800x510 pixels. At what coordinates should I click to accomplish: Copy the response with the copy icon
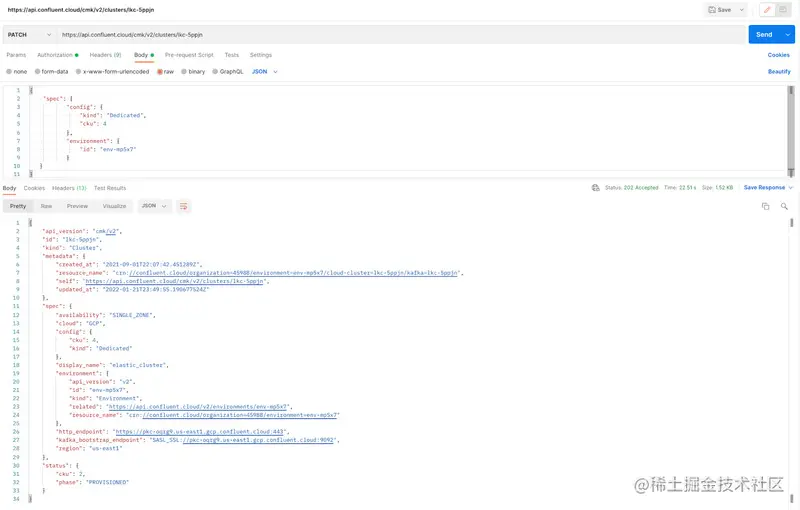click(765, 206)
